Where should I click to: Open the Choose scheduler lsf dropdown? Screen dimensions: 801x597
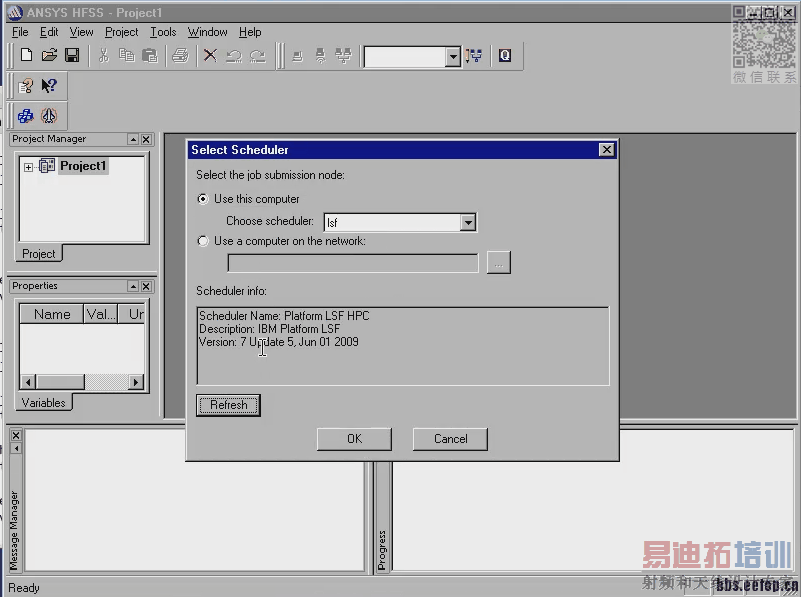(467, 222)
